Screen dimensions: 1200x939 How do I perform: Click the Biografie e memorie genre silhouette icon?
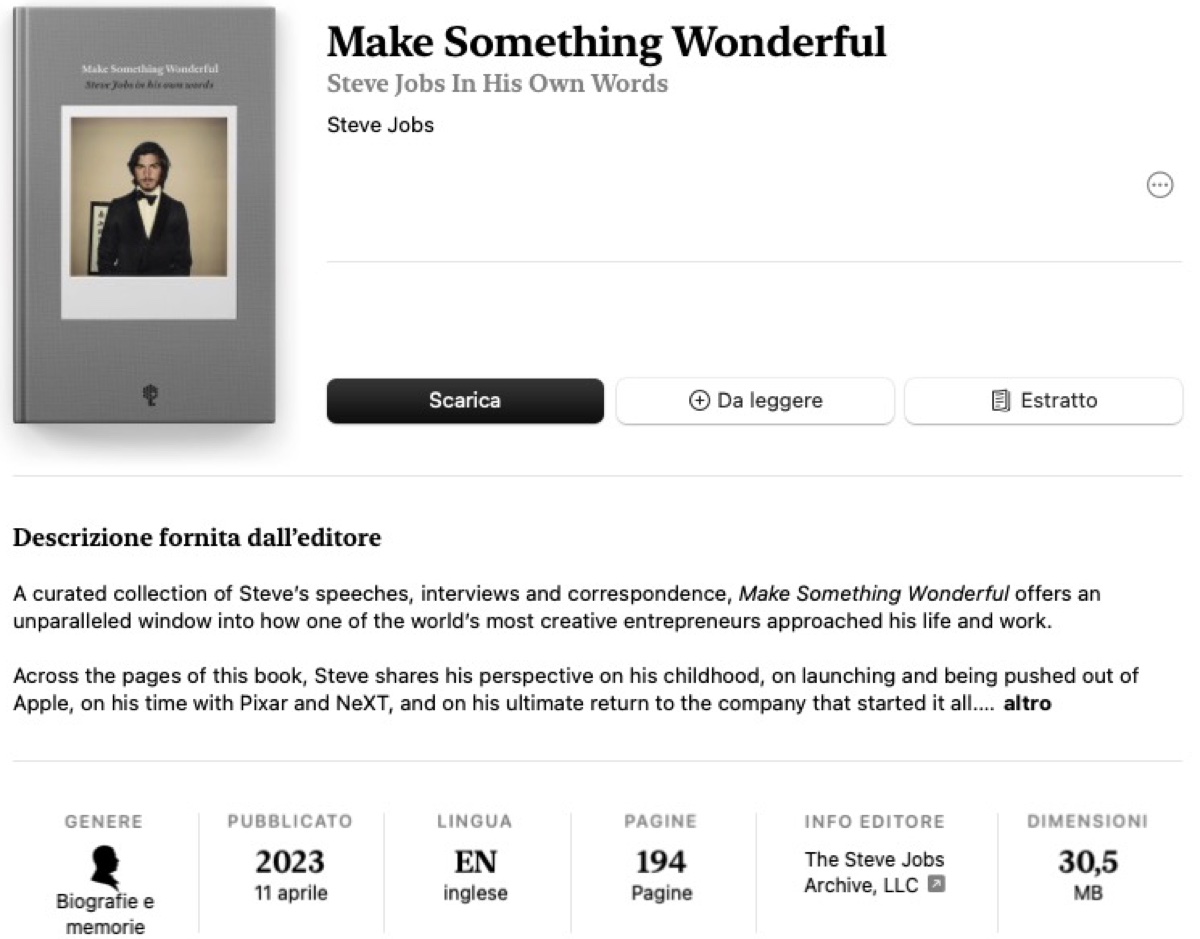coord(104,867)
